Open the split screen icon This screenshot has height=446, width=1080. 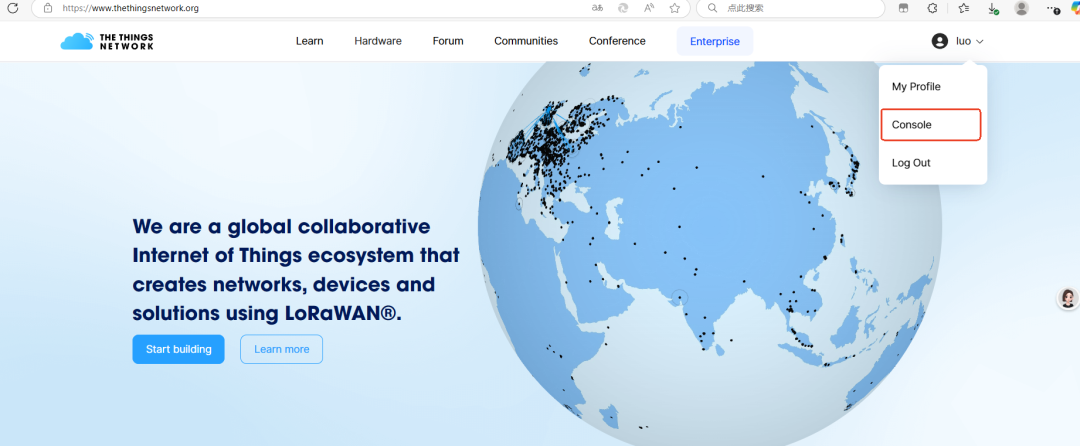[903, 8]
